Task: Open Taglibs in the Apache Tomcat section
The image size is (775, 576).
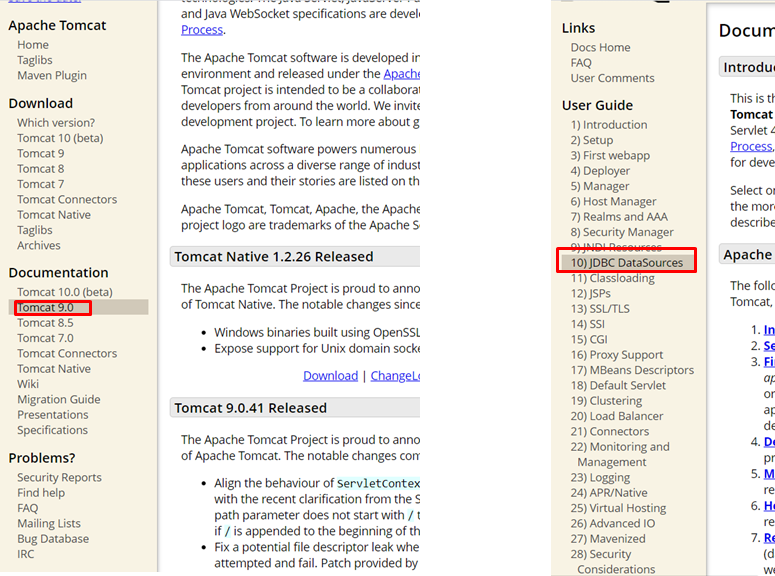Action: coord(35,60)
